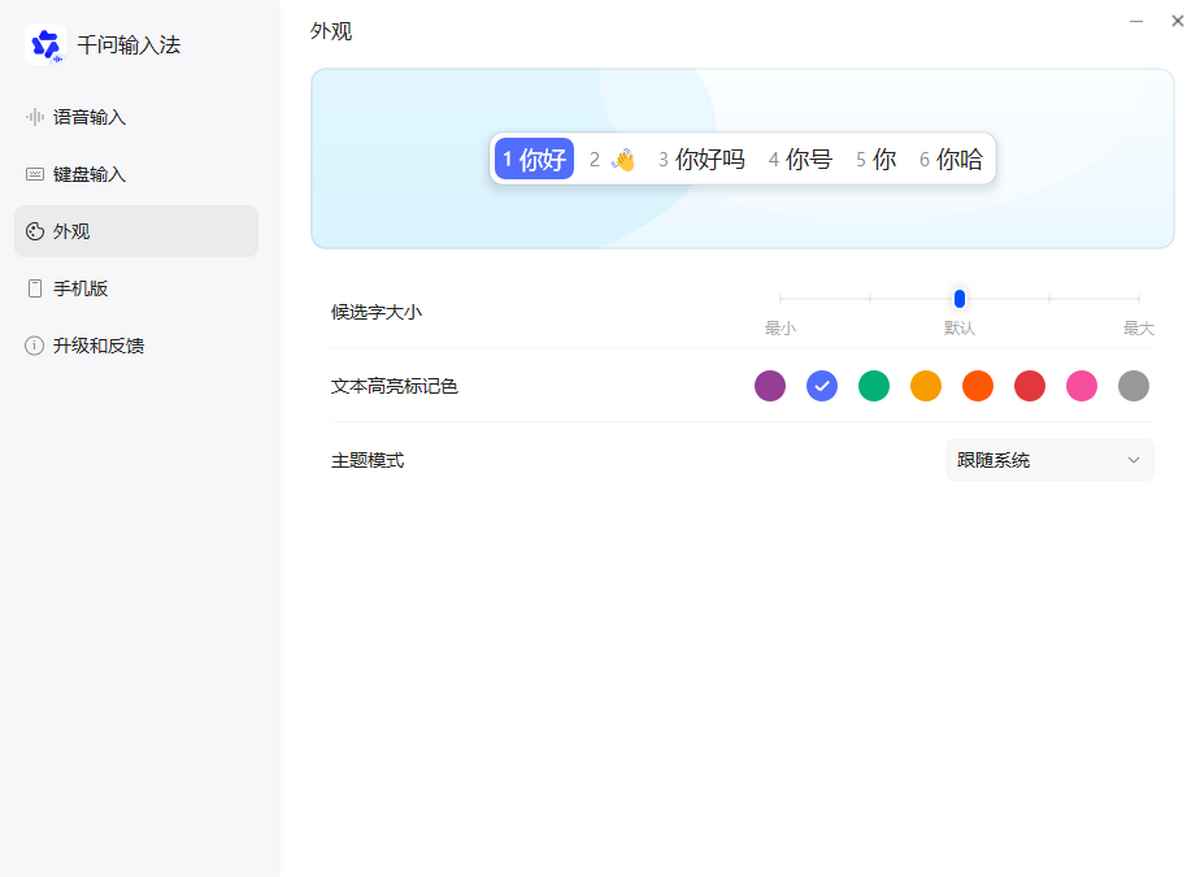
Task: Close the settings window
Action: point(1178,21)
